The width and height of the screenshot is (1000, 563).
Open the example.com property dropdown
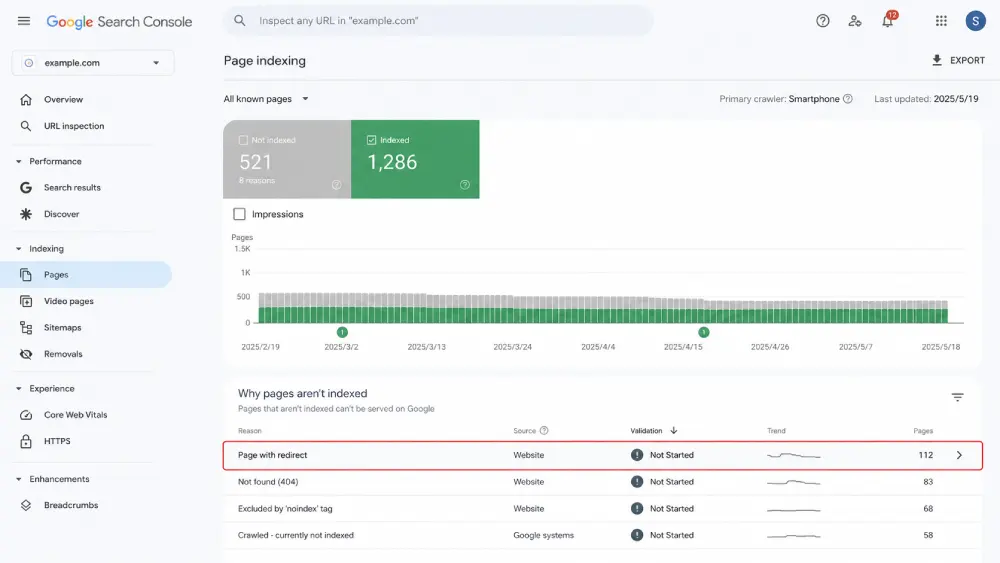point(92,62)
